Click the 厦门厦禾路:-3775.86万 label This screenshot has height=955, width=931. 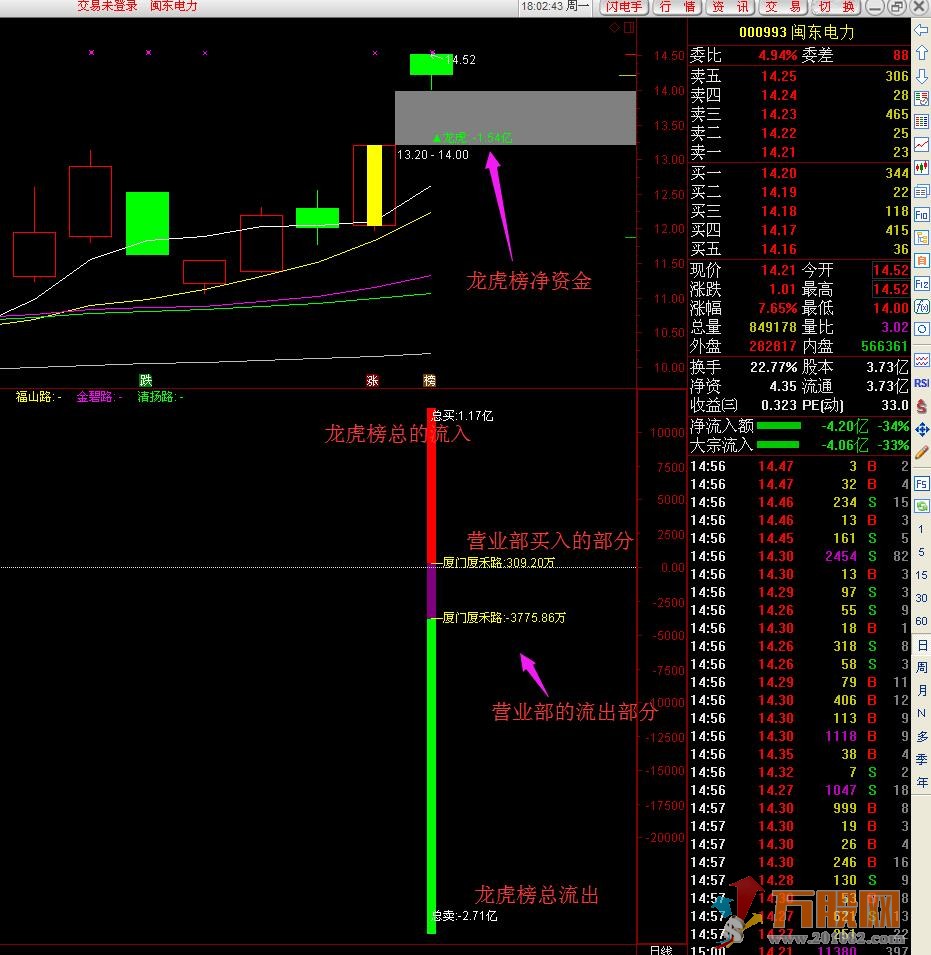pyautogui.click(x=504, y=618)
